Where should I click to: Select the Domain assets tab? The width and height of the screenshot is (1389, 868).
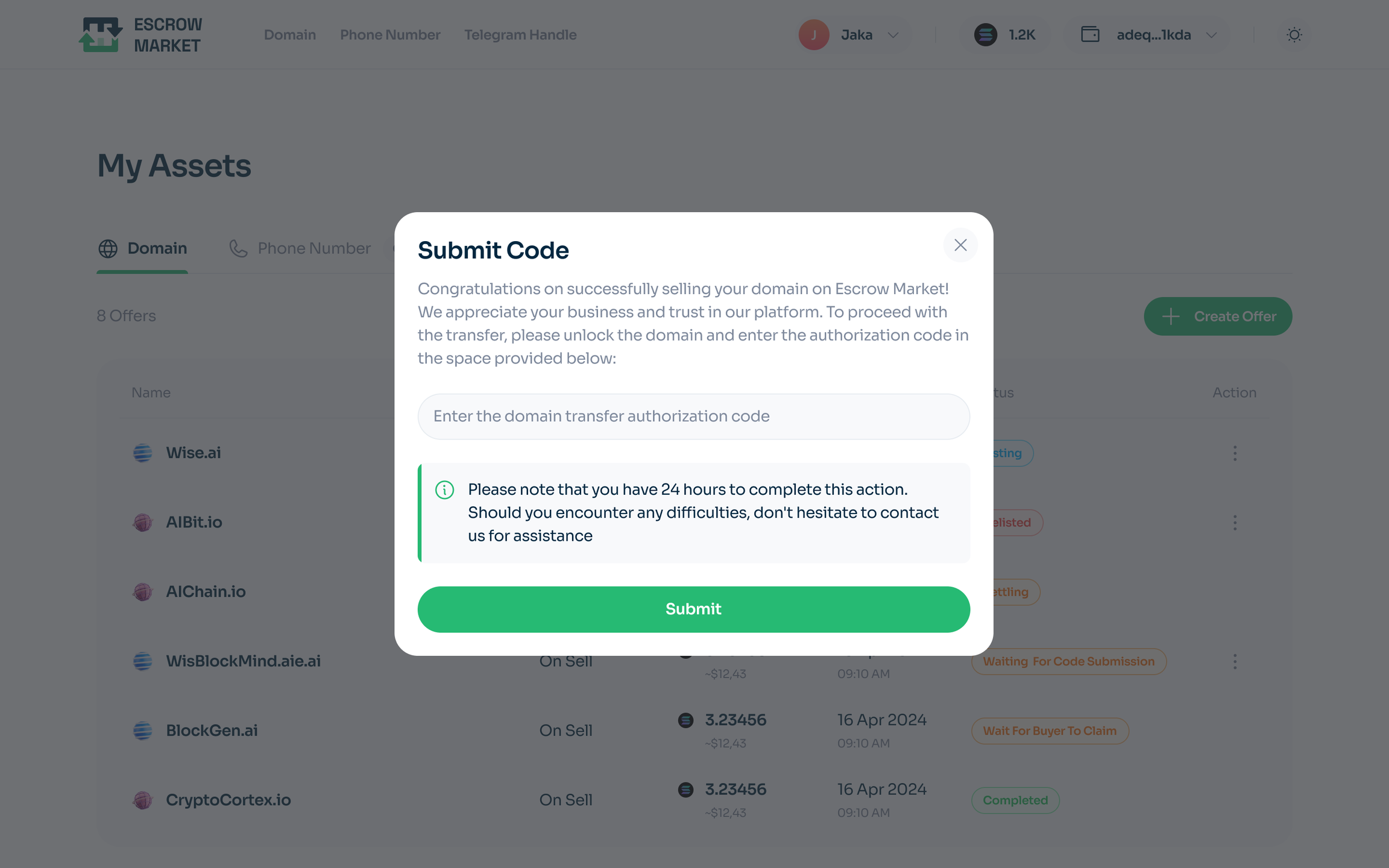coord(143,248)
